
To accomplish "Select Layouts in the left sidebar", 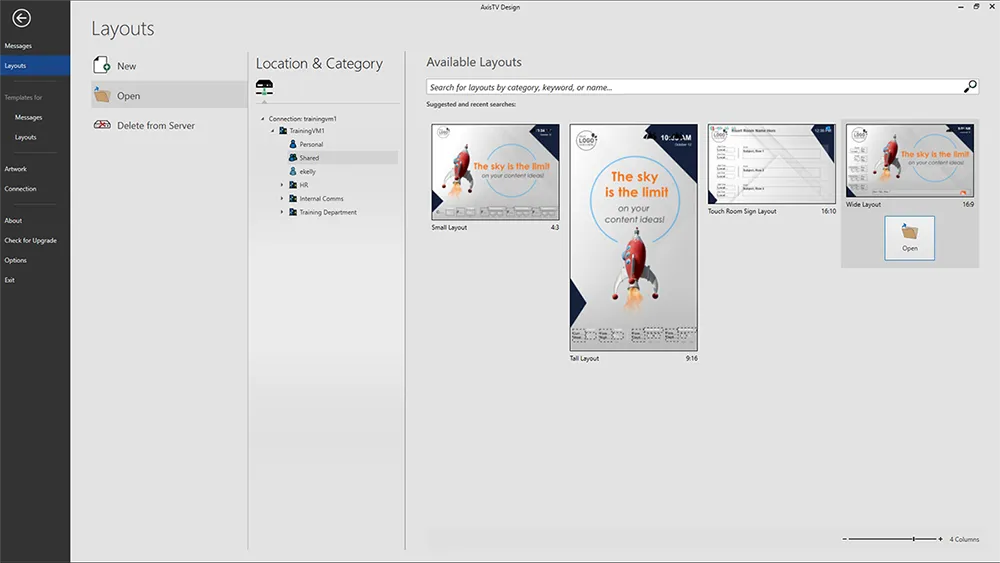I will click(34, 66).
